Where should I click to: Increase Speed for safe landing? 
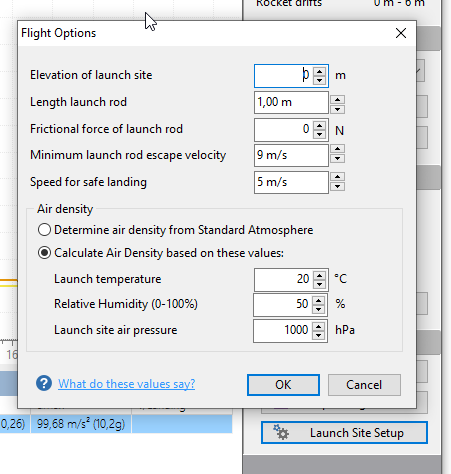click(338, 176)
